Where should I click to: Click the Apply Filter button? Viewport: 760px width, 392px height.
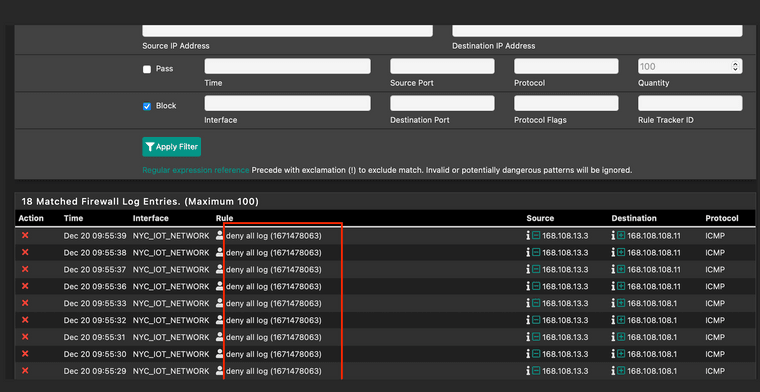[172, 147]
